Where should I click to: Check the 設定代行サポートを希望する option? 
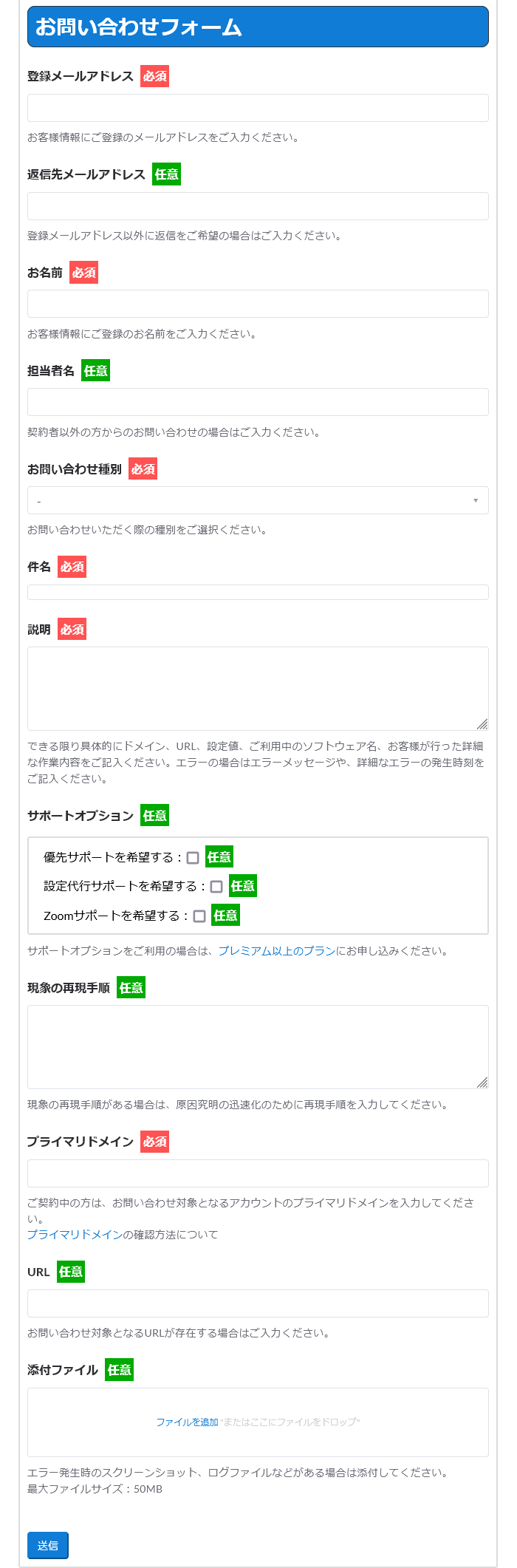pyautogui.click(x=215, y=887)
